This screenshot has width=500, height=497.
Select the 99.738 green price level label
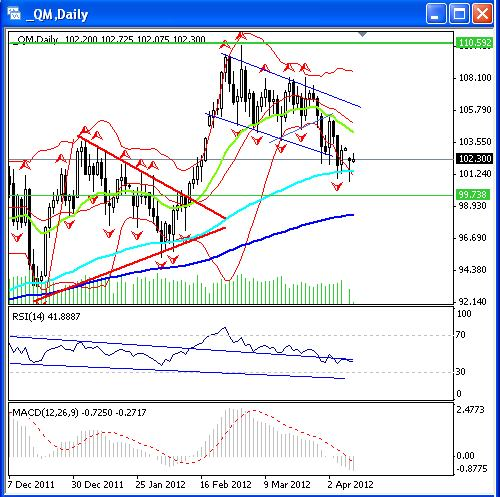[473, 194]
